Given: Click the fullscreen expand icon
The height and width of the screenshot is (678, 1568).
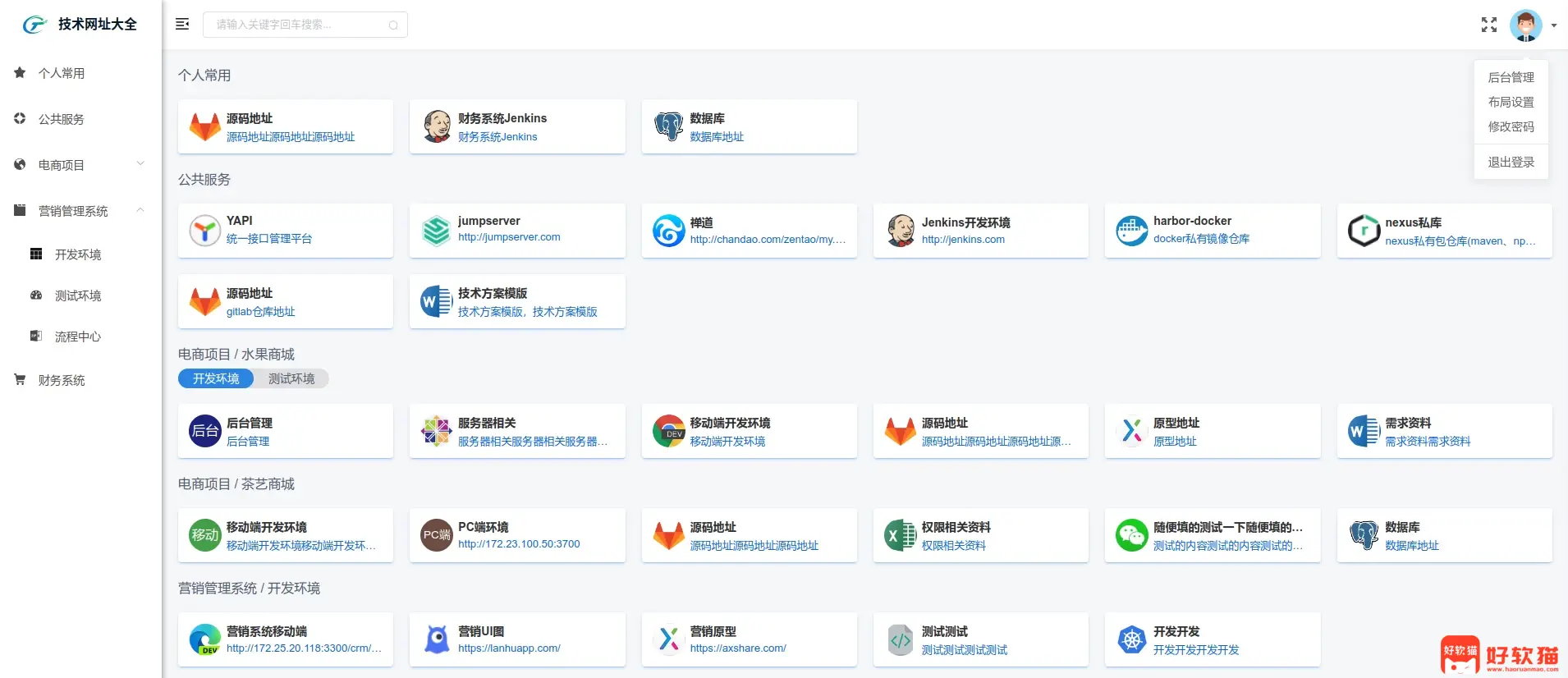Looking at the screenshot, I should coord(1489,25).
